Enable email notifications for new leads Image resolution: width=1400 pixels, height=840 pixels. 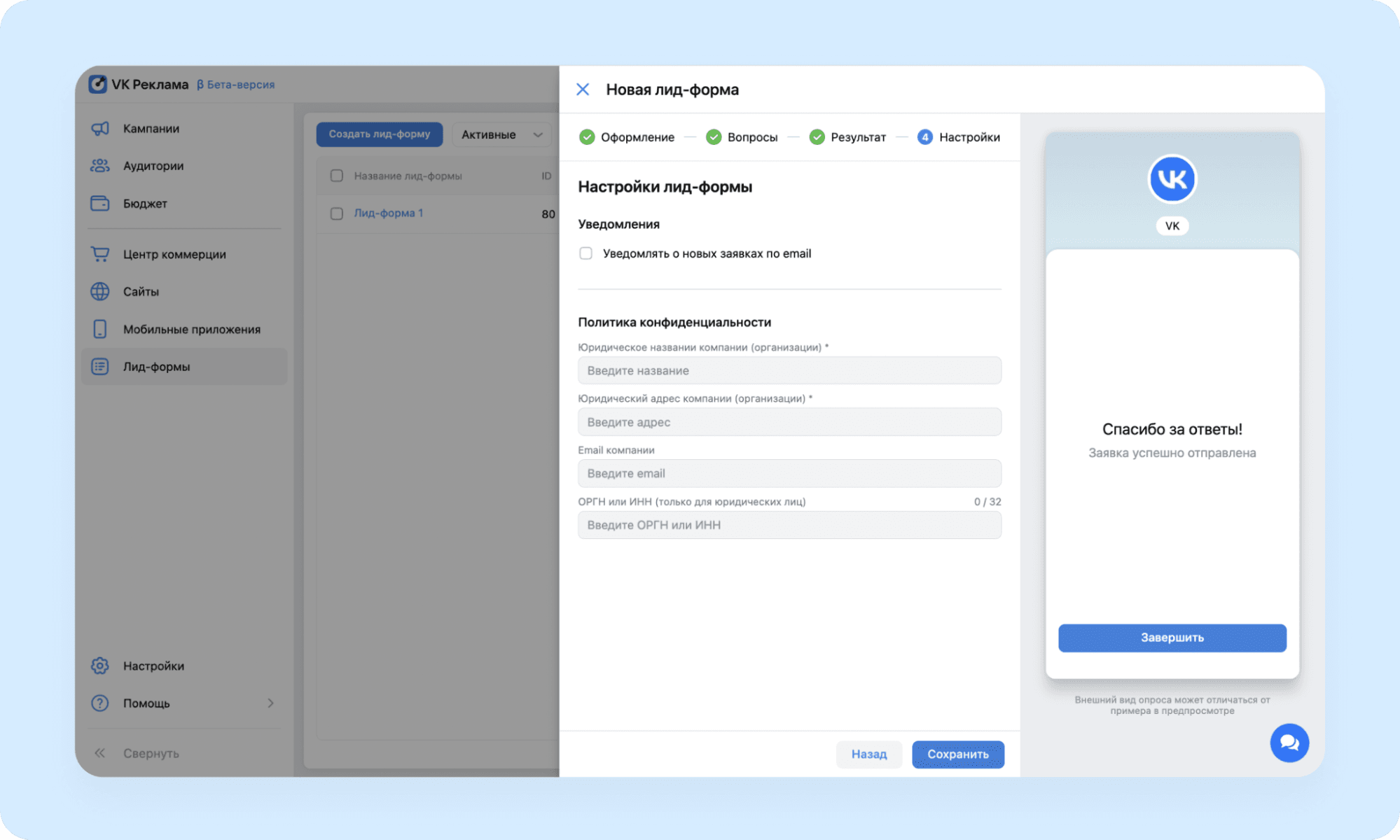tap(585, 253)
